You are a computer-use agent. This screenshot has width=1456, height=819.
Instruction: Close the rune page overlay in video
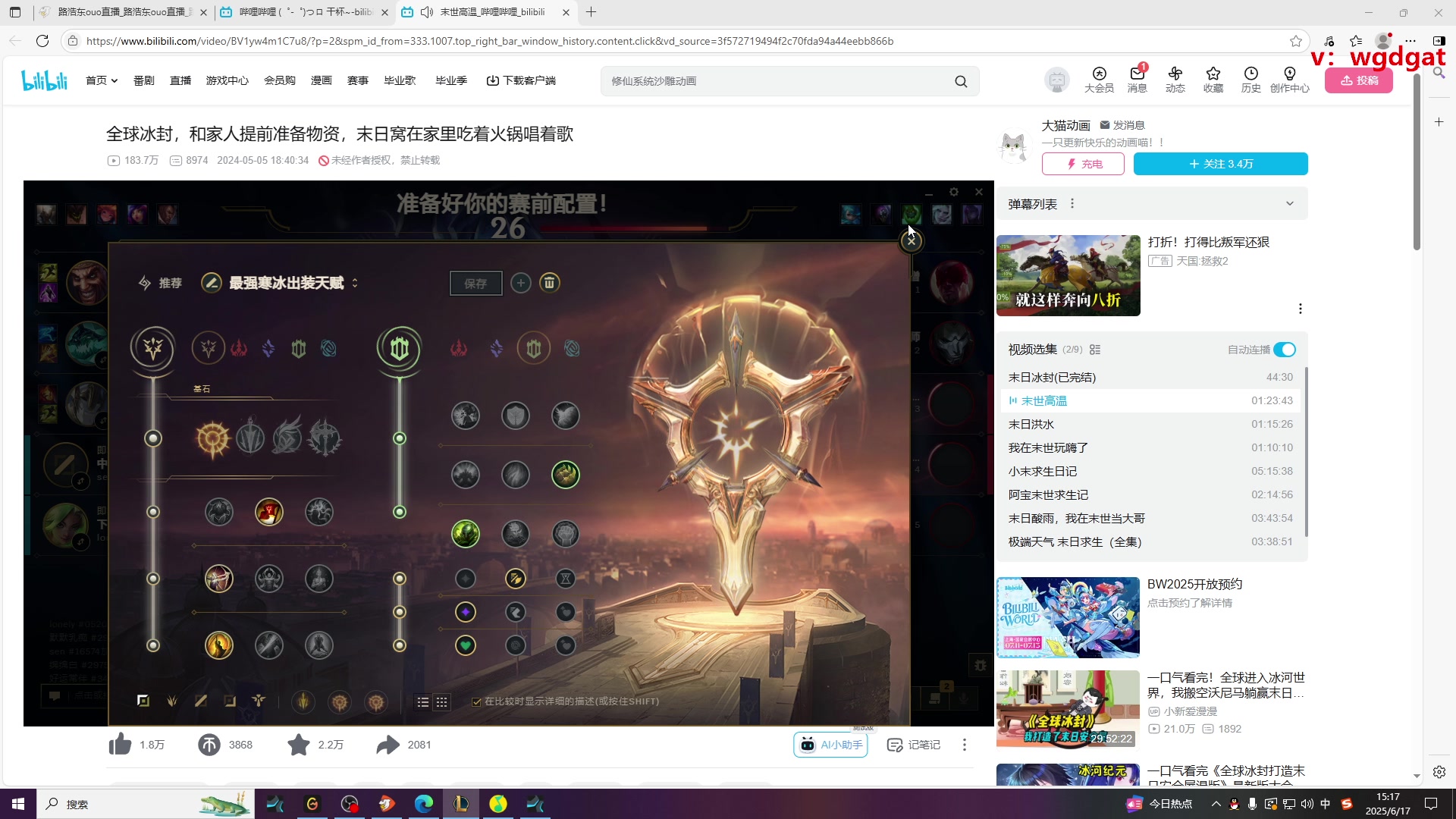(911, 240)
